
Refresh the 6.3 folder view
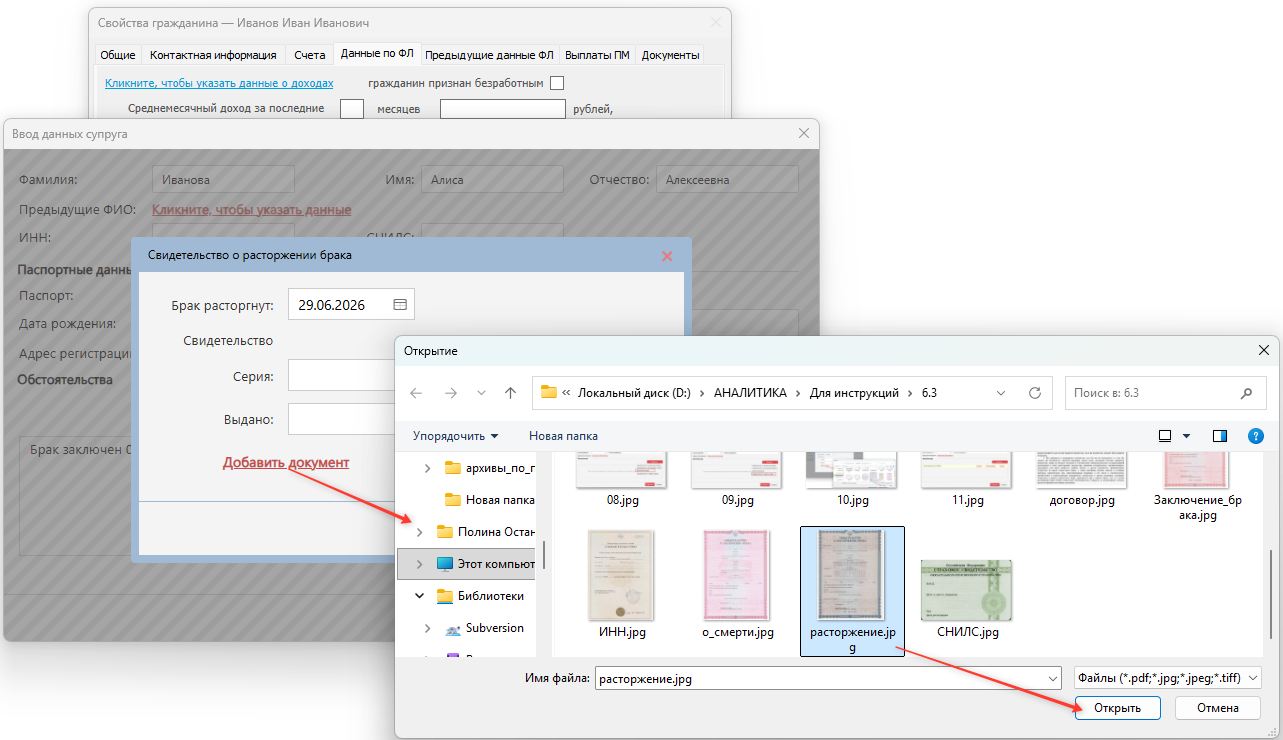click(x=1035, y=393)
